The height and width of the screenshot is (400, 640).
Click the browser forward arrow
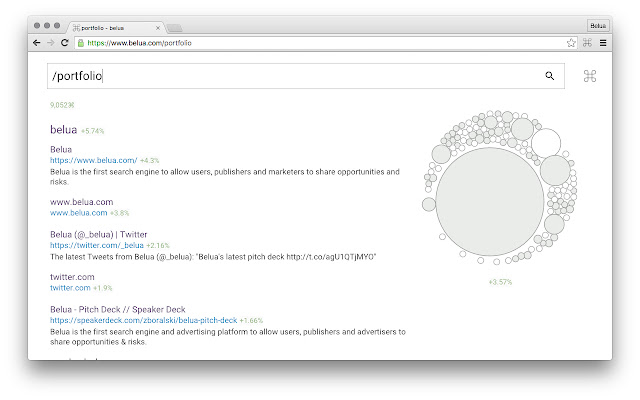50,43
